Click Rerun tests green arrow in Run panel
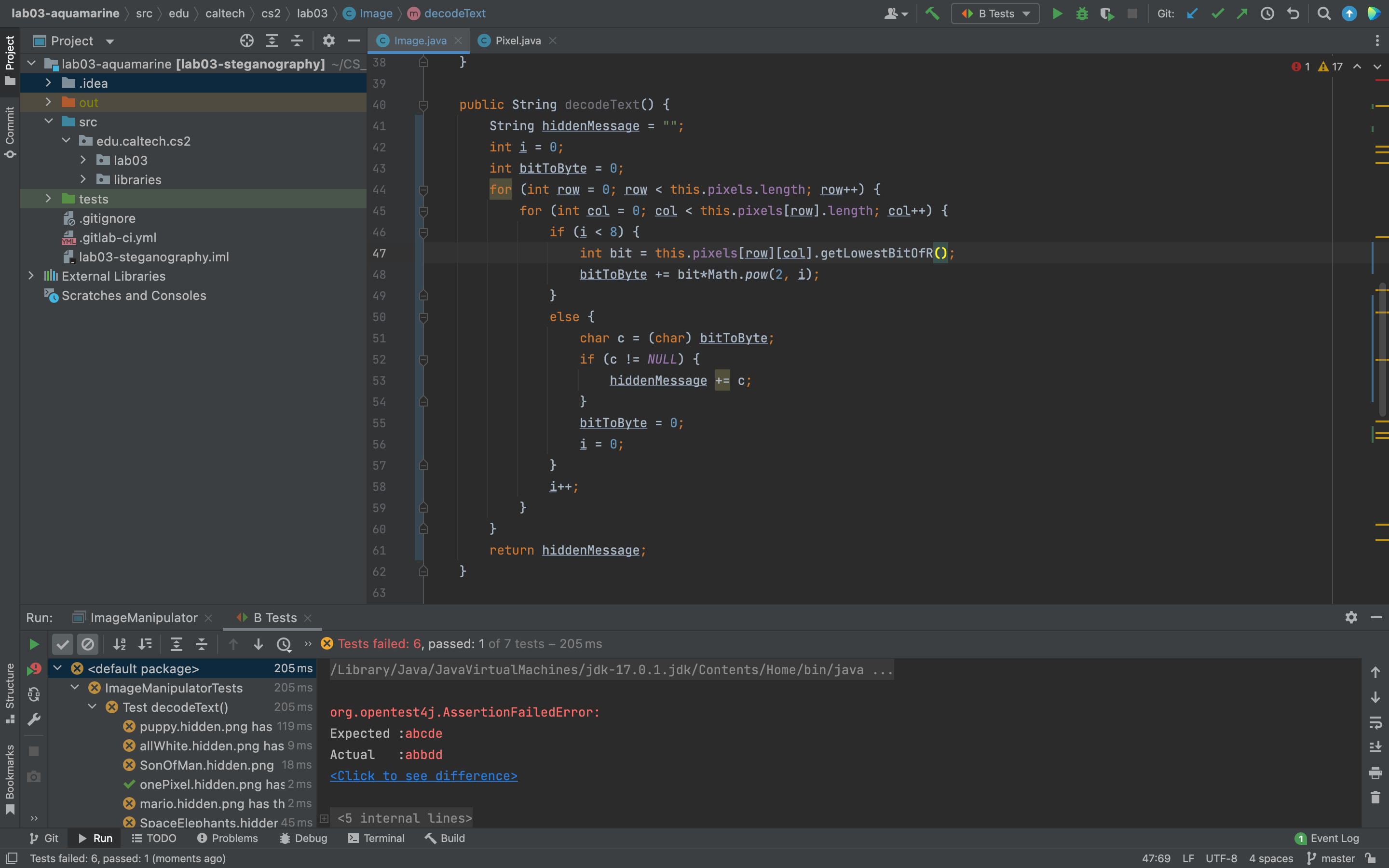 [x=34, y=644]
